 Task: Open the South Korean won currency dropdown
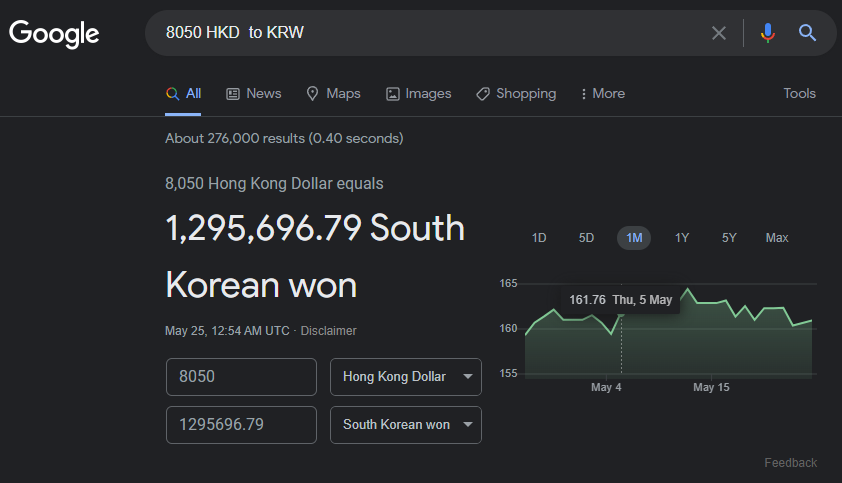(x=406, y=424)
